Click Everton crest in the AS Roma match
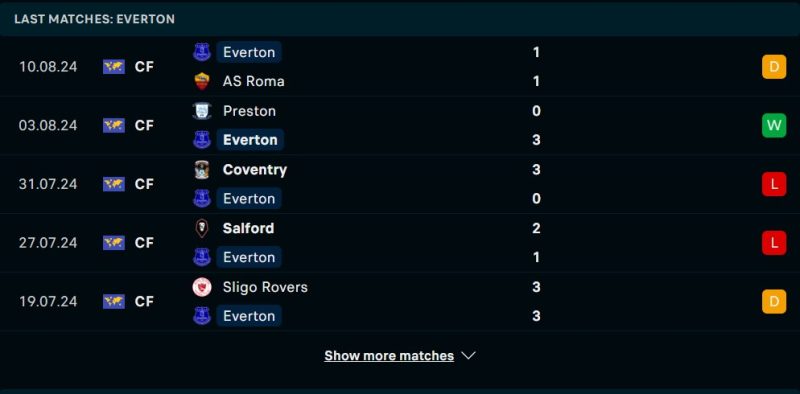Image resolution: width=800 pixels, height=394 pixels. 202,52
